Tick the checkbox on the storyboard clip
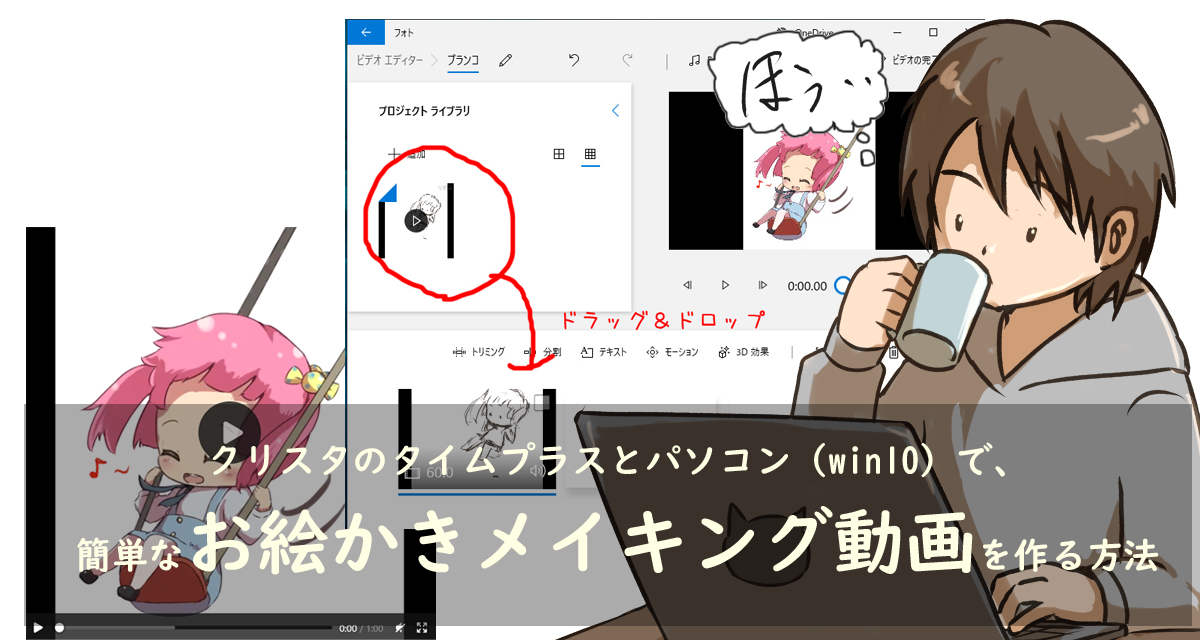The image size is (1200, 640). 543,402
